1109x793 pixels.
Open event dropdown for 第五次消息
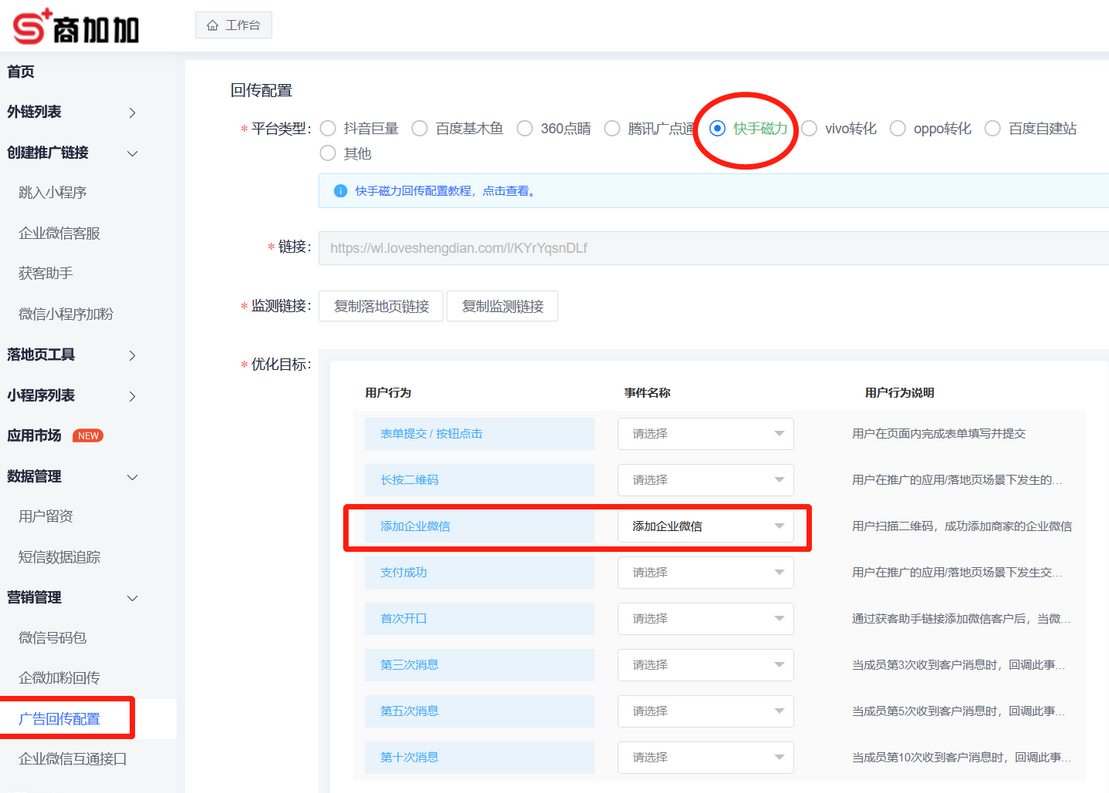coord(705,711)
